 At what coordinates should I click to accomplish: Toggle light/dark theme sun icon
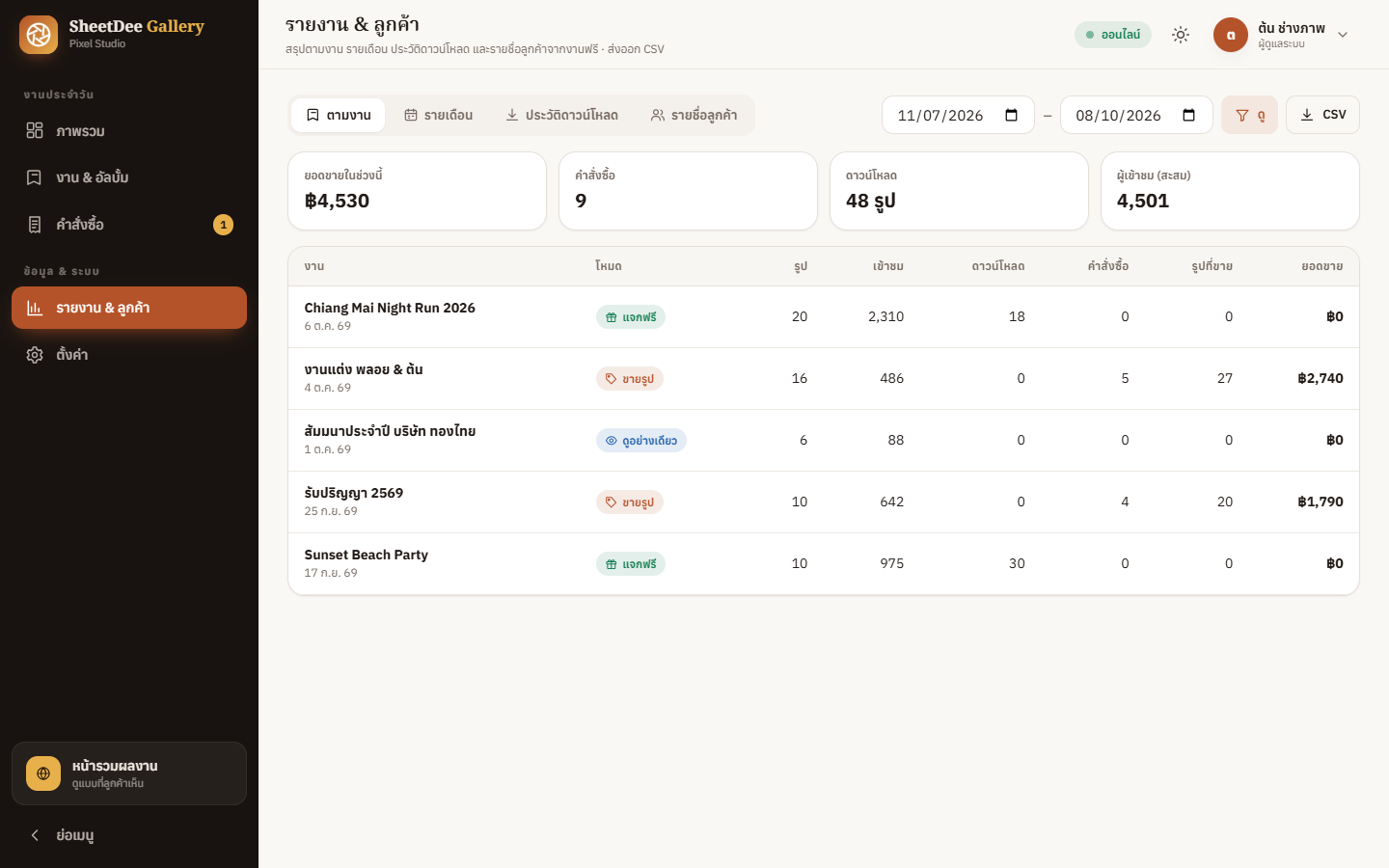(1181, 35)
